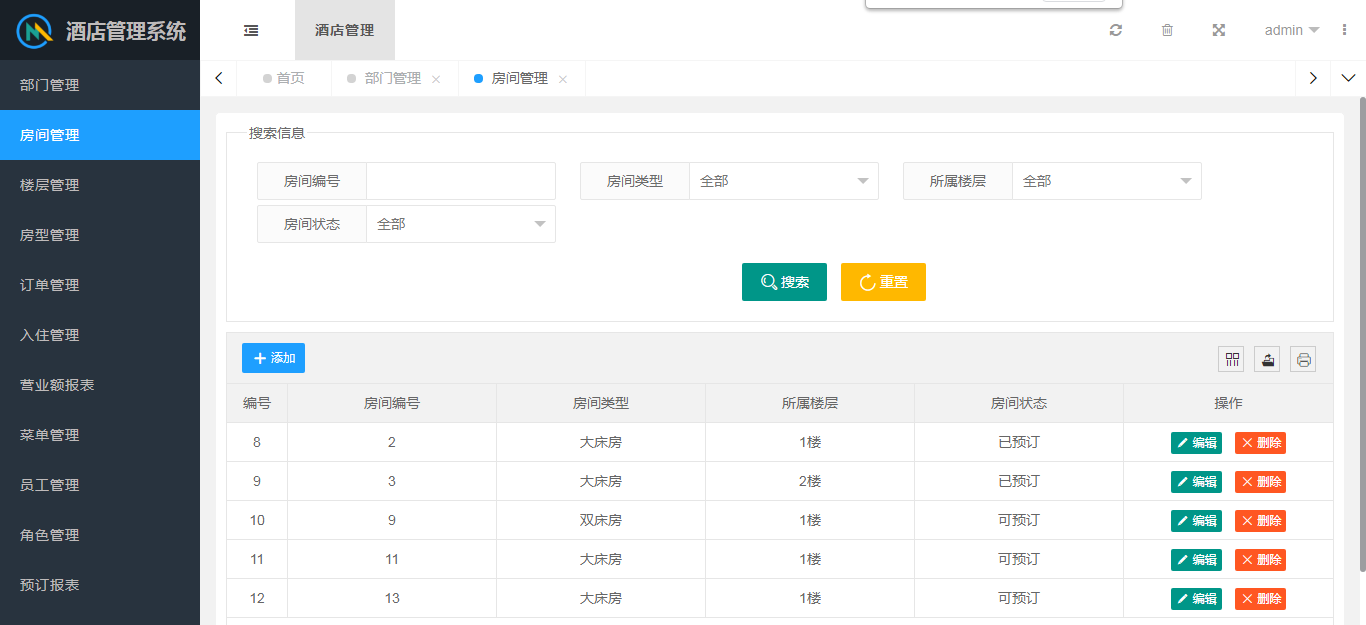This screenshot has width=1366, height=625.
Task: Open 订单管理 in the sidebar
Action: (x=50, y=285)
